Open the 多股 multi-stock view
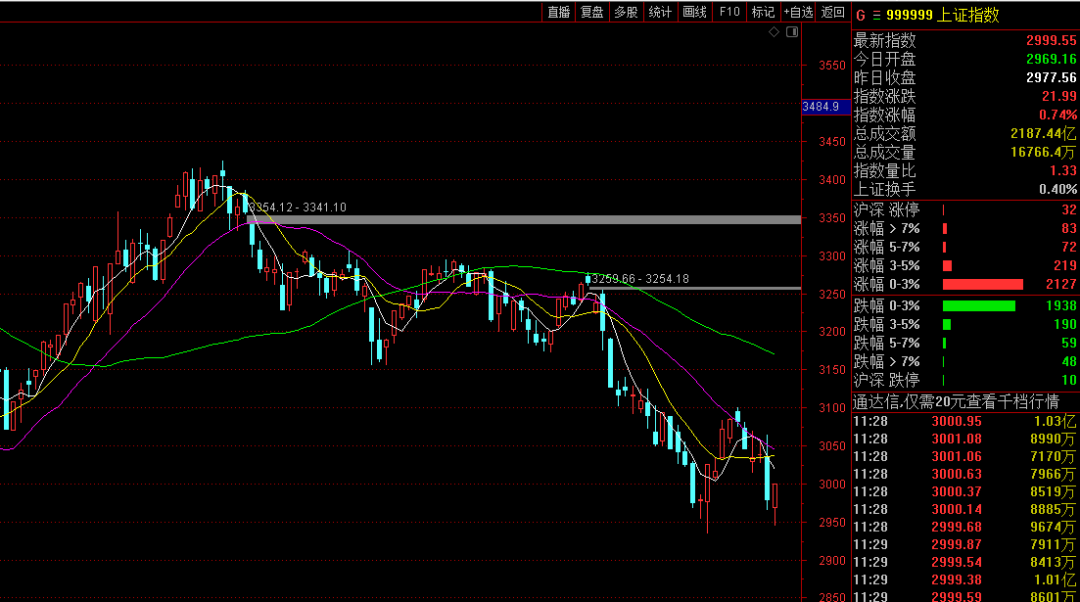This screenshot has width=1080, height=602. [x=626, y=12]
